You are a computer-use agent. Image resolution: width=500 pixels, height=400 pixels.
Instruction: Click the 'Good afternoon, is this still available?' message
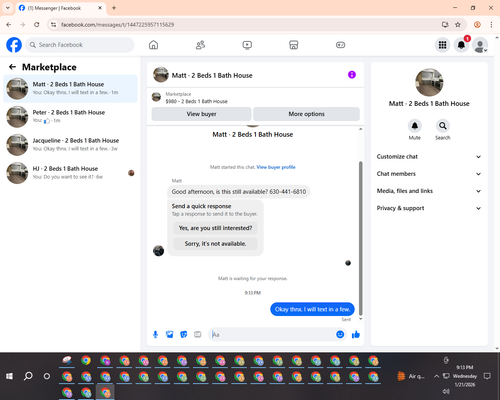point(239,192)
